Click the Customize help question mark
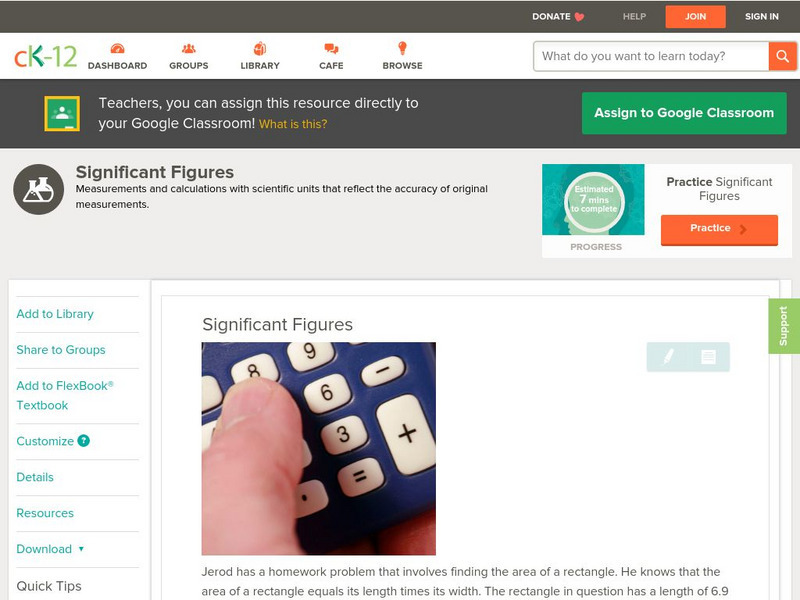This screenshot has height=600, width=800. click(x=83, y=441)
